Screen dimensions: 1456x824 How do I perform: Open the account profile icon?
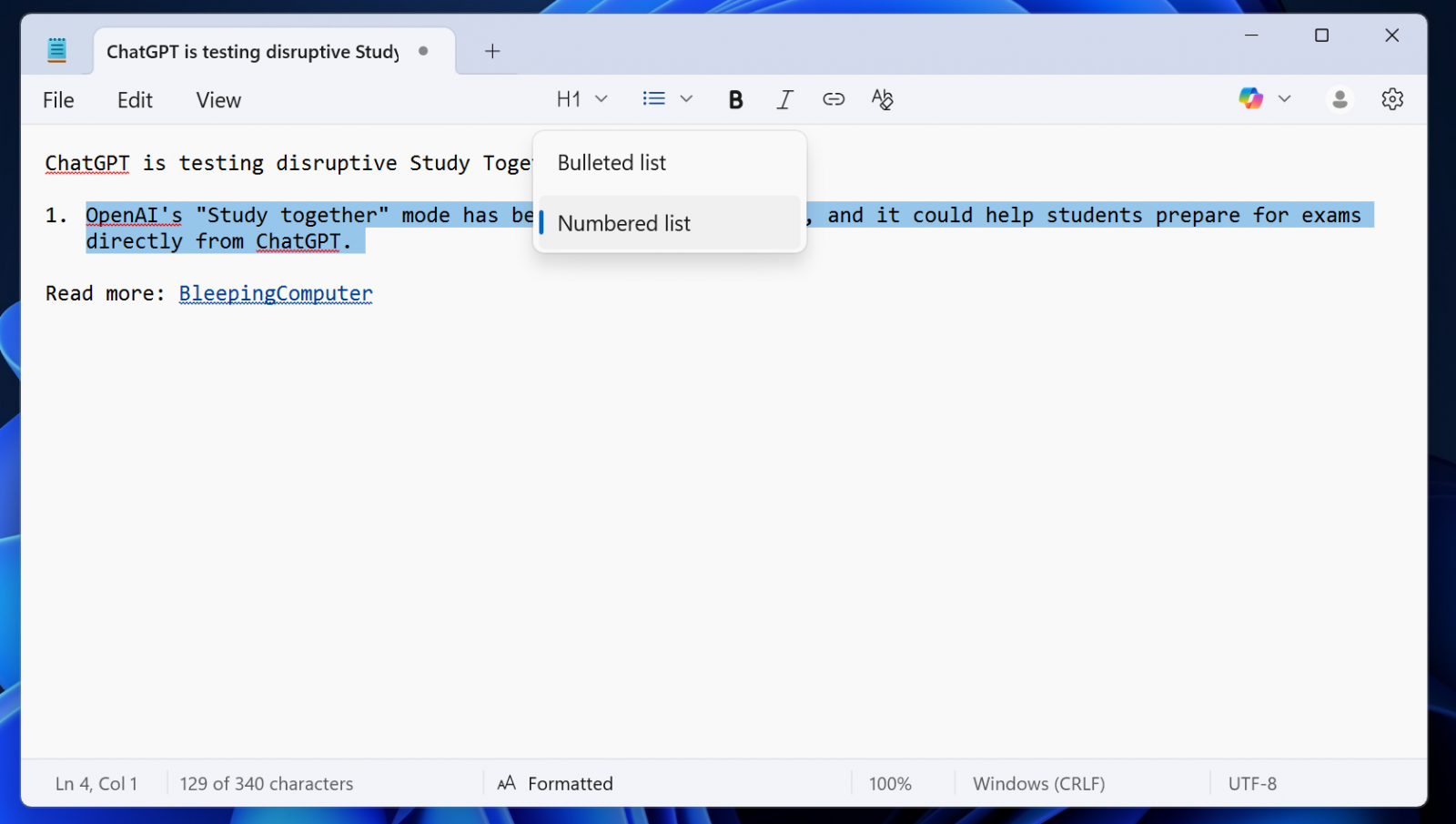coord(1340,99)
